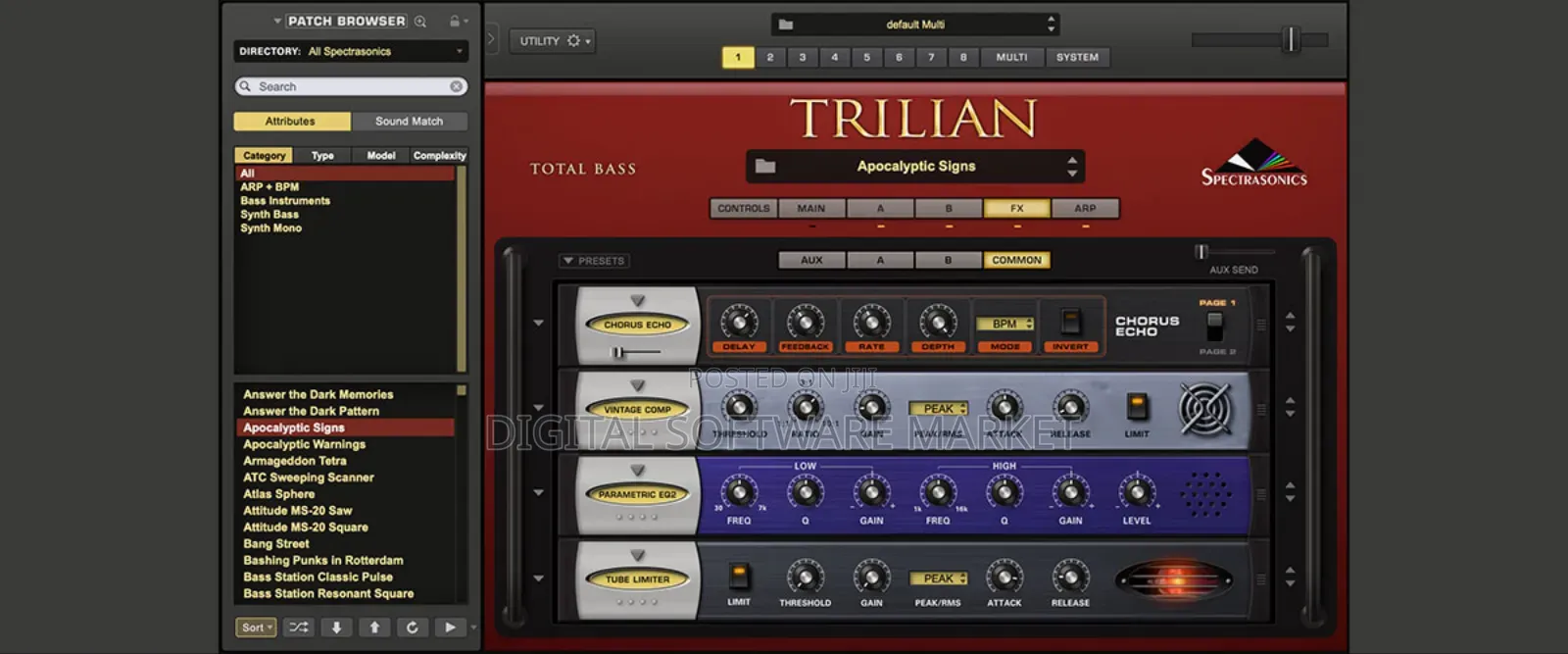Image resolution: width=1568 pixels, height=654 pixels.
Task: Toggle the Sound Match browser mode
Action: (x=409, y=122)
